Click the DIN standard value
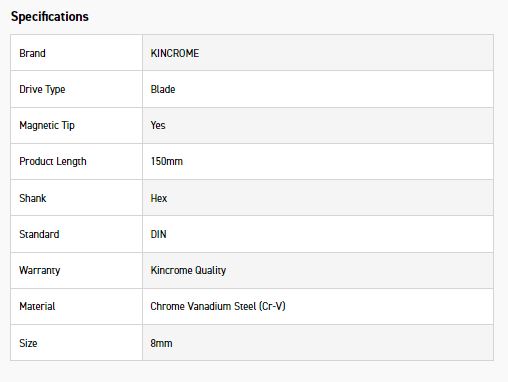This screenshot has height=382, width=508. 158,234
